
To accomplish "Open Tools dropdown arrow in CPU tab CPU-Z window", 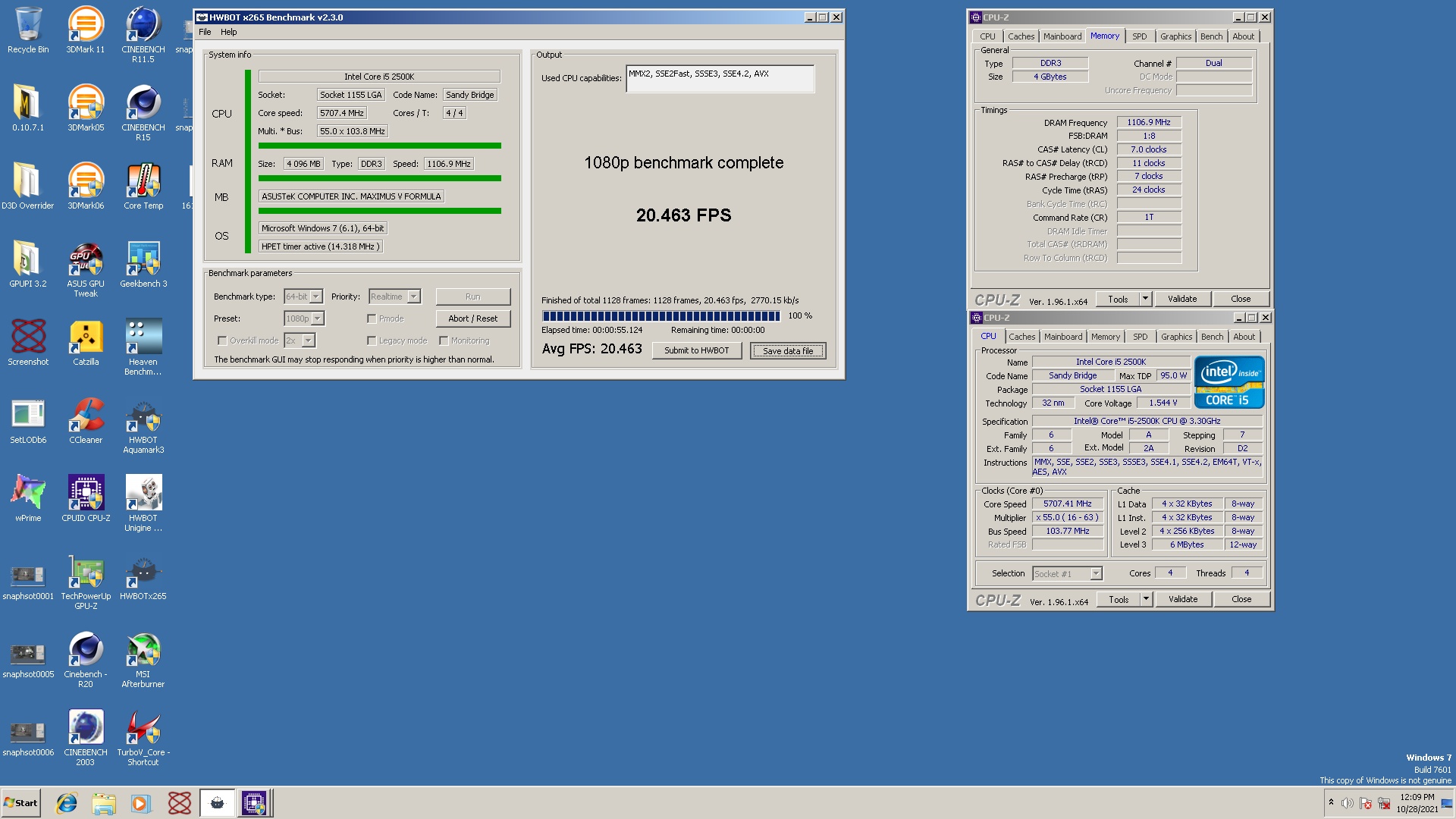I will [x=1146, y=599].
